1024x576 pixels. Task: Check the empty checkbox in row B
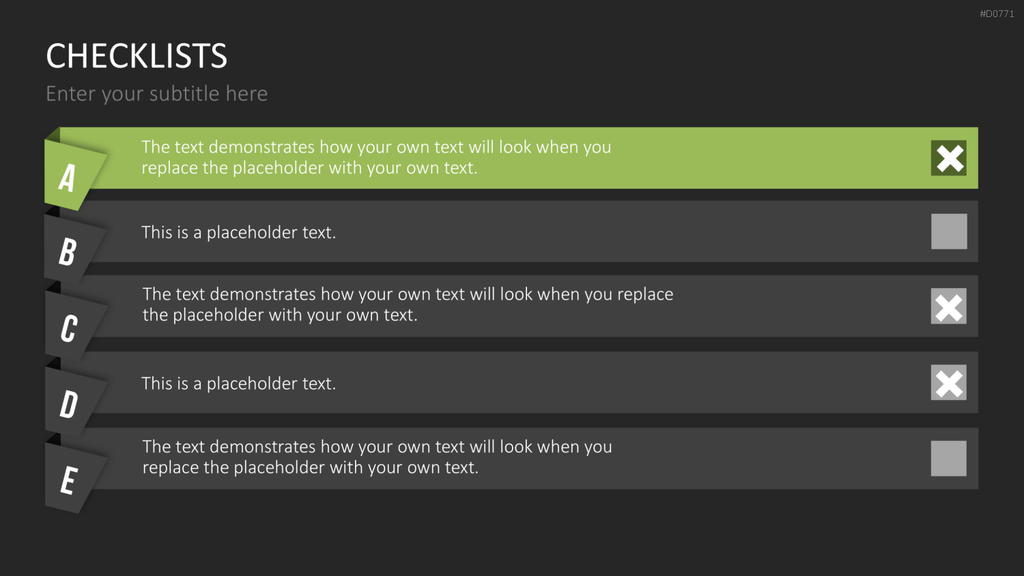[x=948, y=231]
